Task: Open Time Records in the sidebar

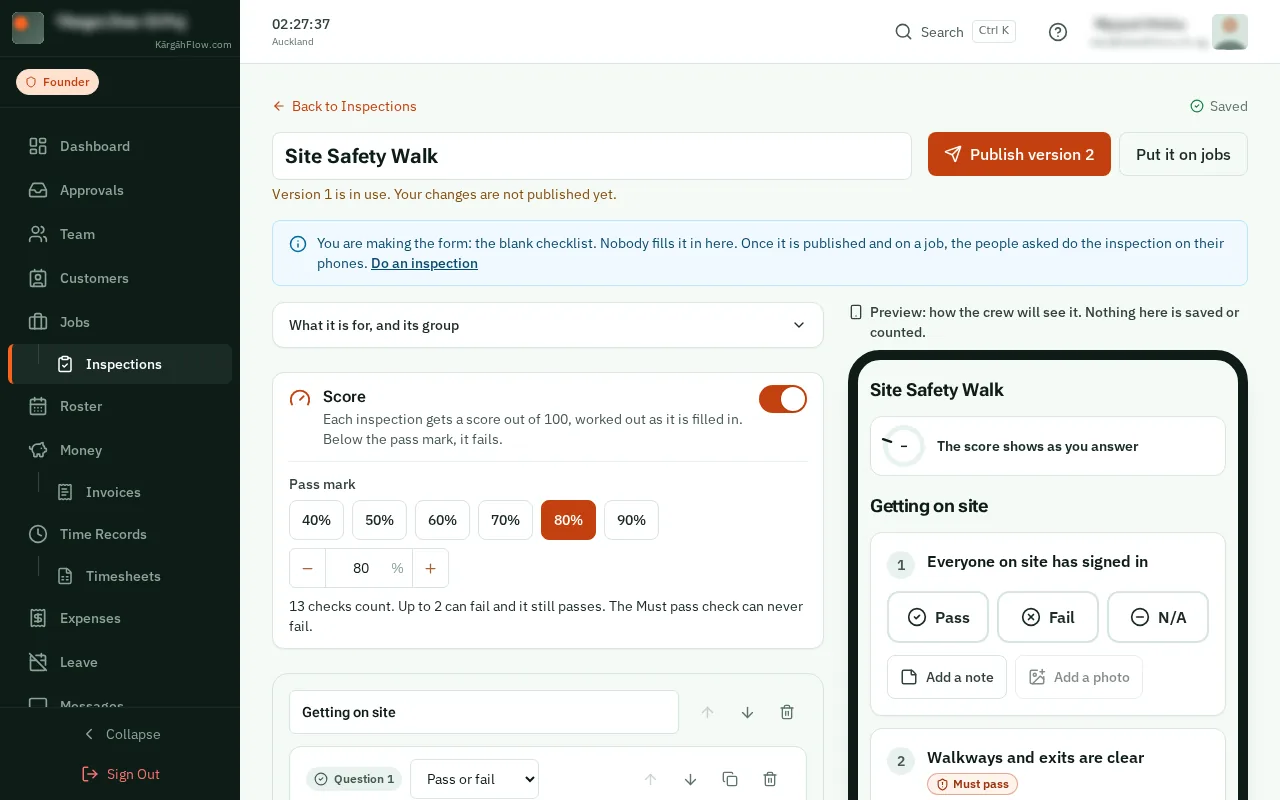Action: pos(120,534)
